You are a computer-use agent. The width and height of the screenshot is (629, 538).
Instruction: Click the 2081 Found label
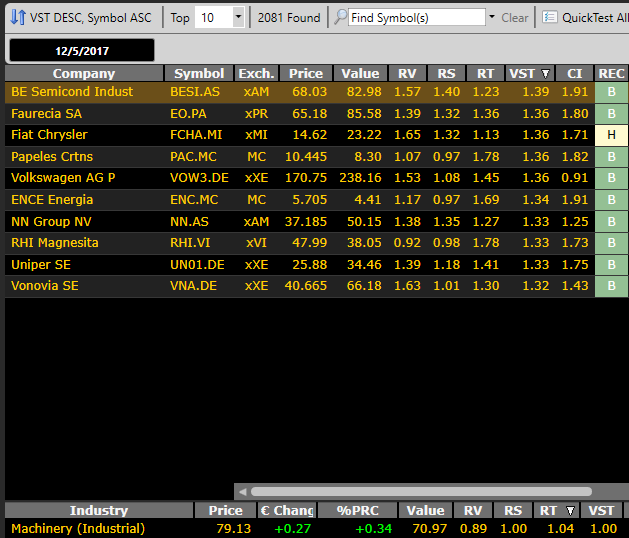tap(289, 18)
